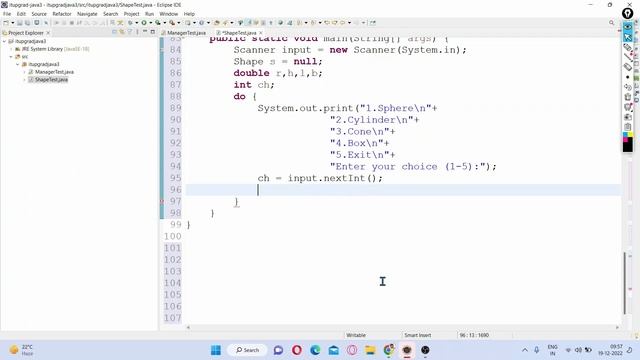The image size is (640, 360).
Task: Open Project Explorer view menu dots
Action: (137, 32)
